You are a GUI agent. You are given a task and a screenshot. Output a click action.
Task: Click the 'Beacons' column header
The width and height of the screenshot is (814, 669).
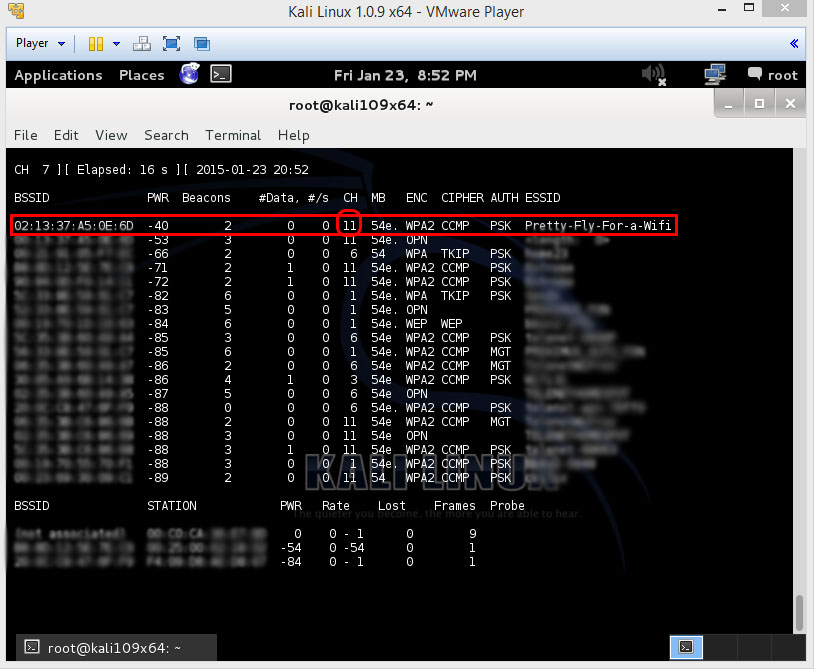(x=206, y=198)
